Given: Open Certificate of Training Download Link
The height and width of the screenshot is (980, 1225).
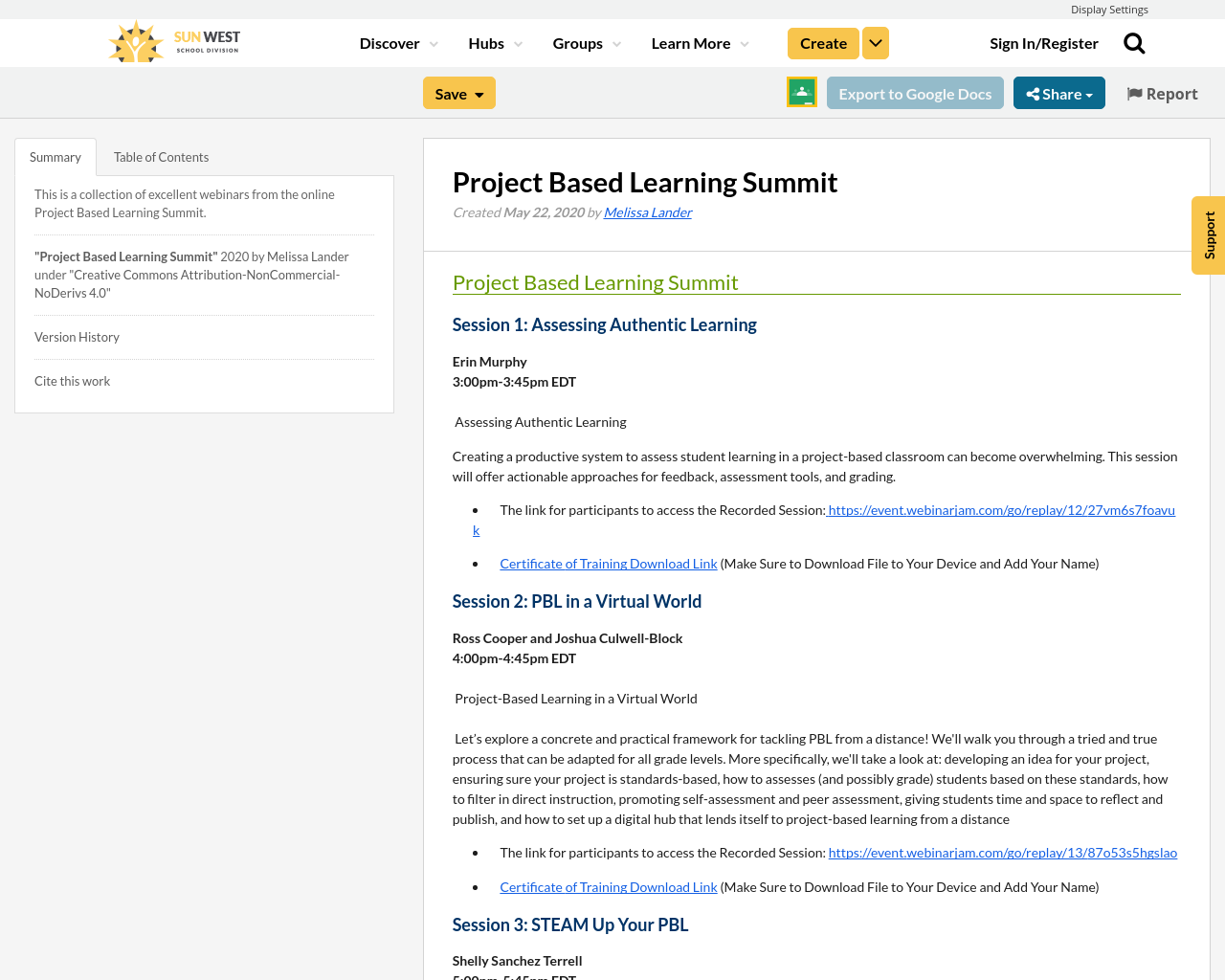Looking at the screenshot, I should point(609,563).
